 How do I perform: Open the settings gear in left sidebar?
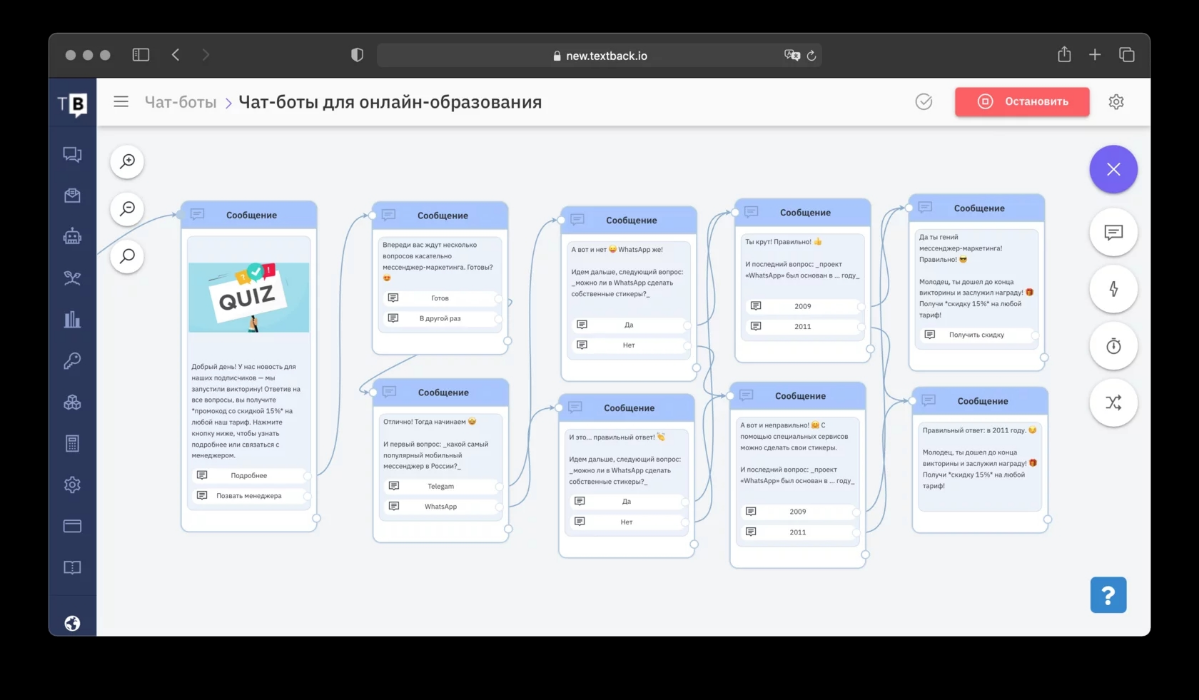[x=73, y=485]
